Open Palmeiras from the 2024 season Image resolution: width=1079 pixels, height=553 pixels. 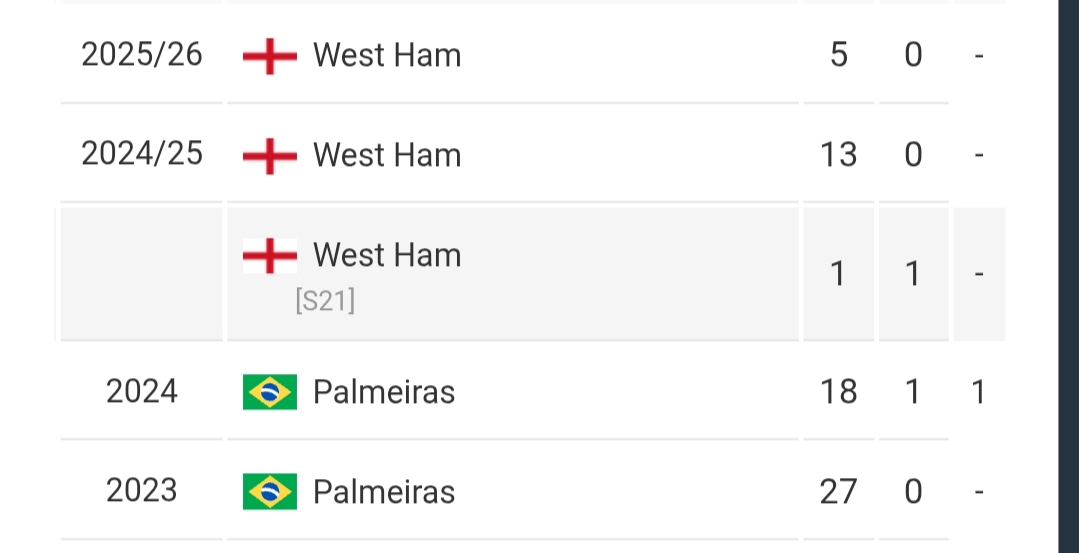coord(384,392)
